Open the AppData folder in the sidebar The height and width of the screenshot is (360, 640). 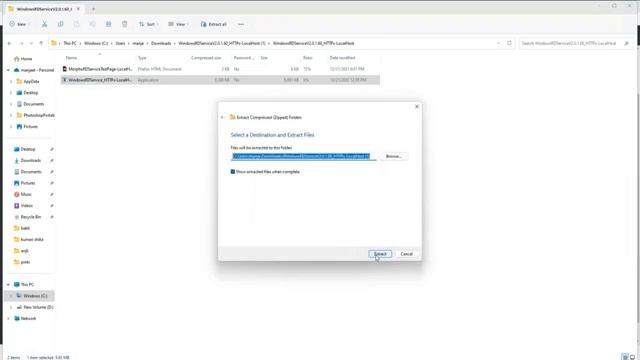[x=28, y=81]
